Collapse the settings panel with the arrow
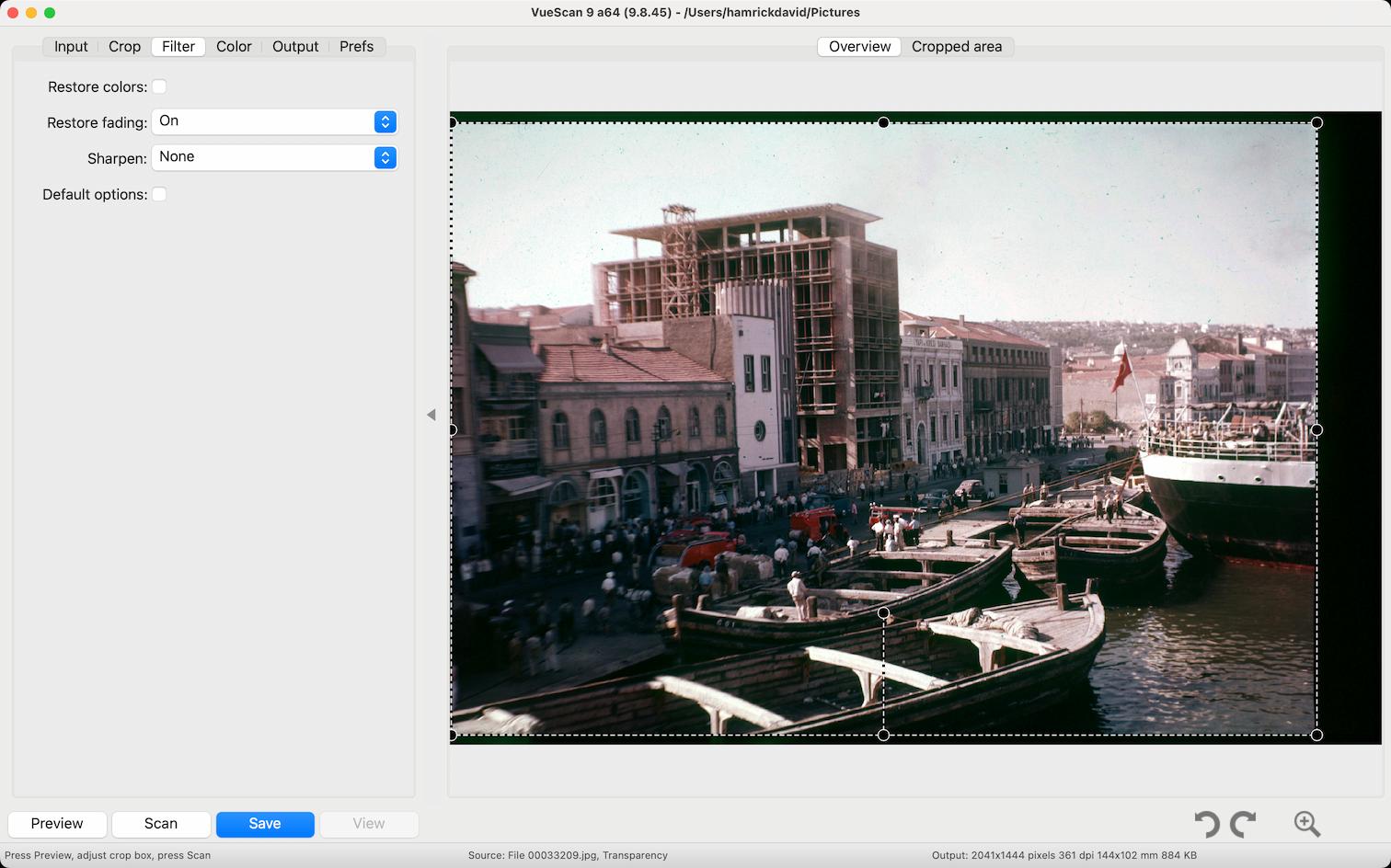The image size is (1391, 868). pyautogui.click(x=431, y=415)
